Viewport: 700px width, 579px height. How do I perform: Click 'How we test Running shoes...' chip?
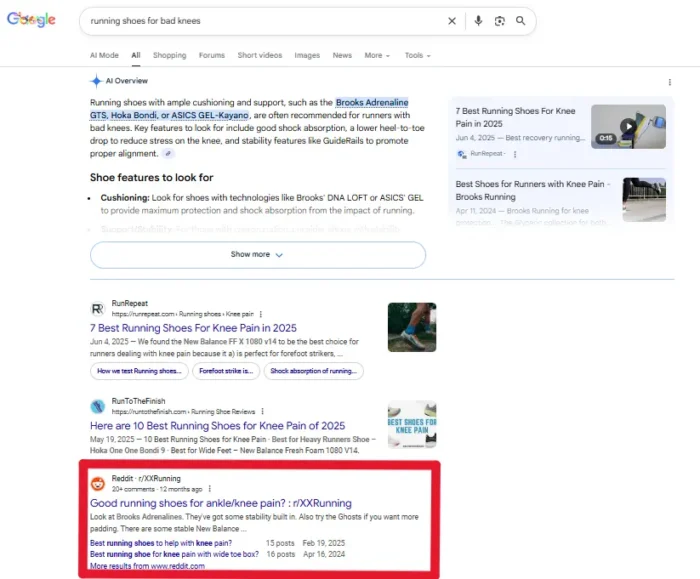point(139,371)
